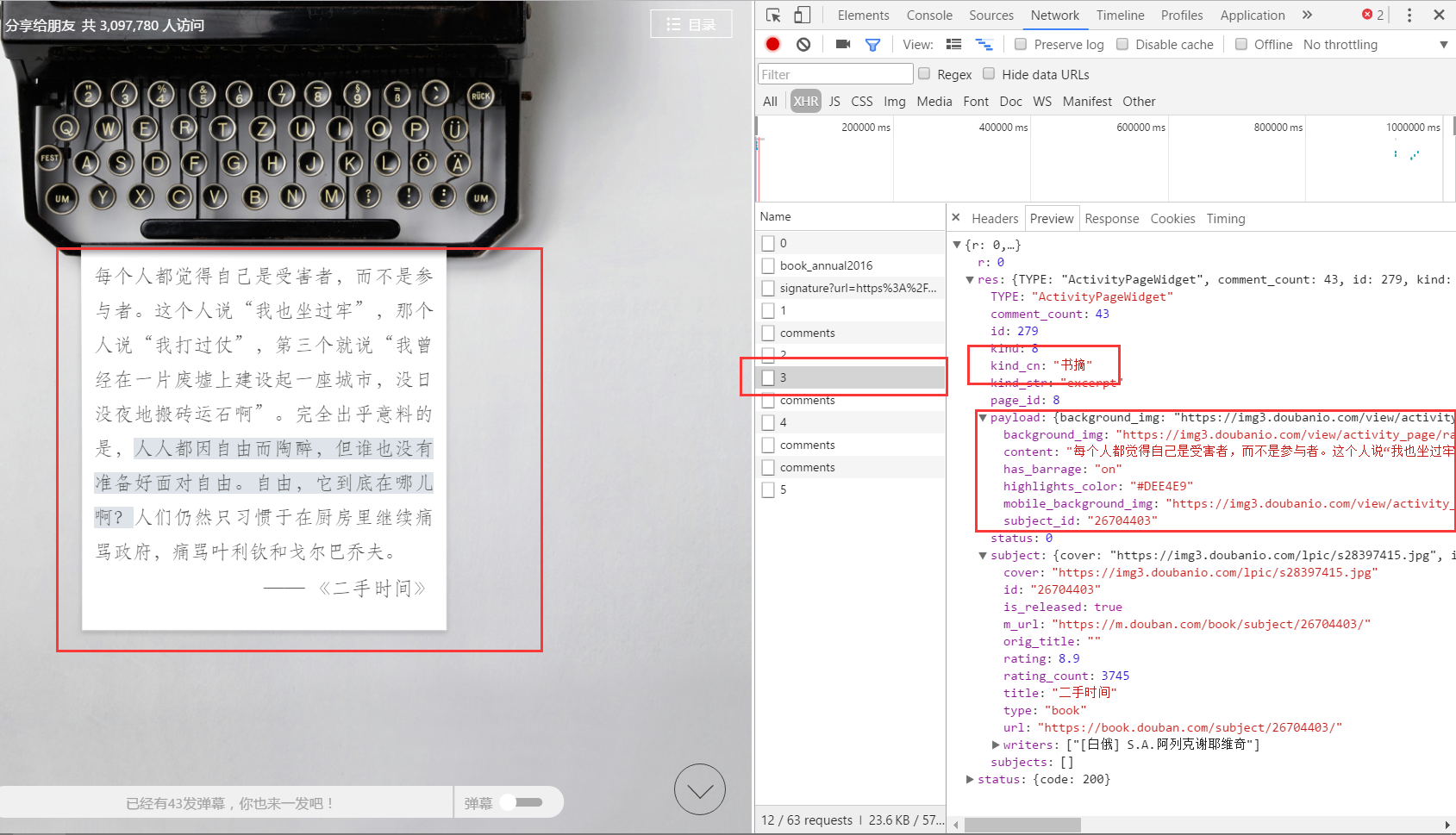Filter requests by XHR type
The image size is (1456, 835).
coord(806,102)
